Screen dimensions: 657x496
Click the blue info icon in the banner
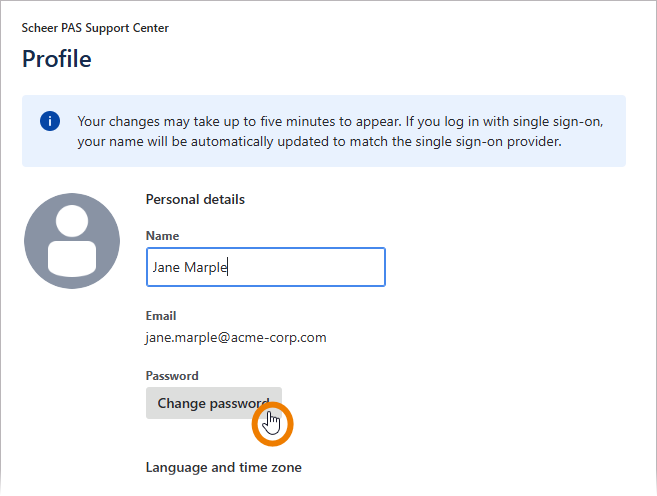pos(49,121)
